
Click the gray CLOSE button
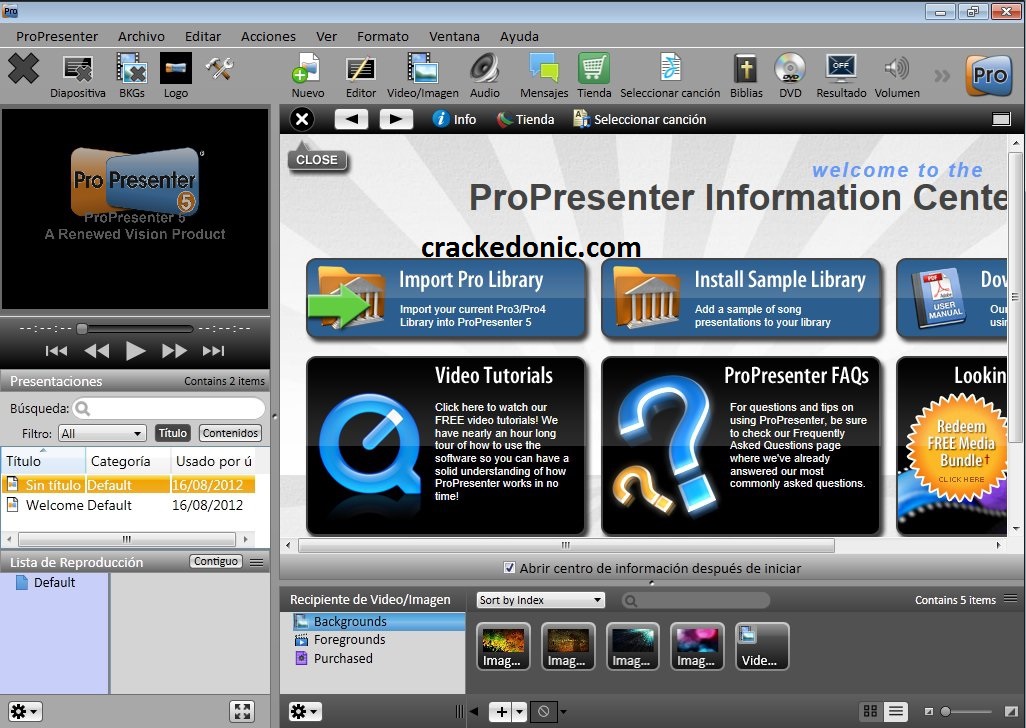[317, 159]
